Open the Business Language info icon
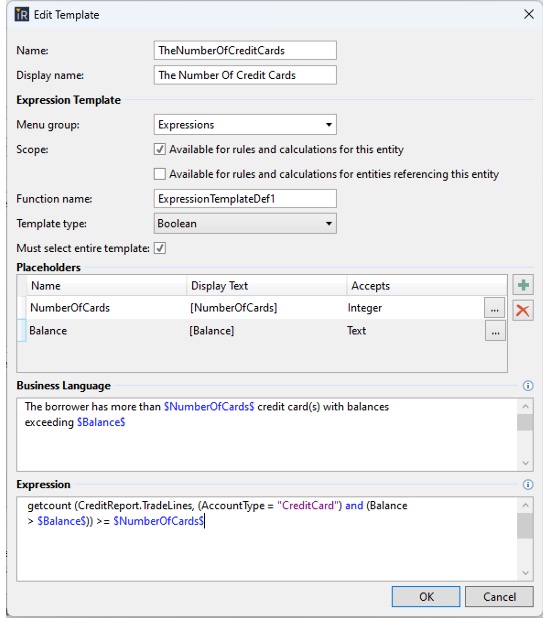 (528, 386)
